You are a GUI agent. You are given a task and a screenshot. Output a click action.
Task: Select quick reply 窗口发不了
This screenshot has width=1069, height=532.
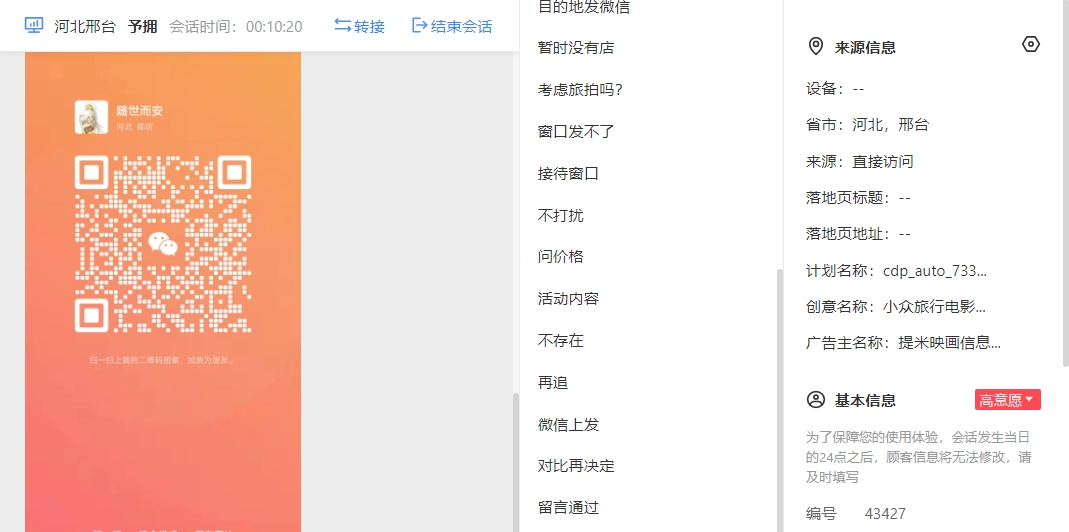point(576,132)
